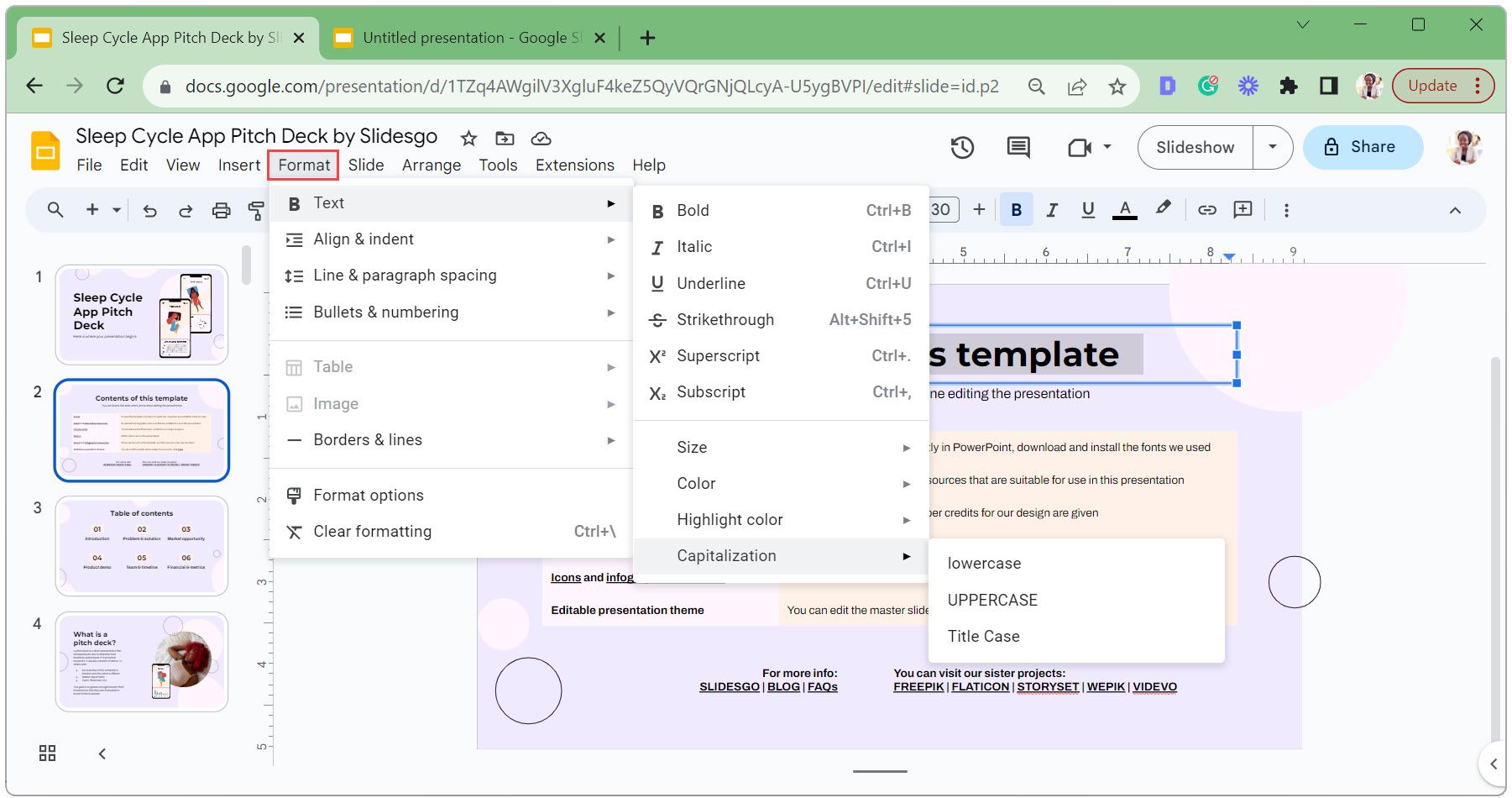Toggle Bold in the toolbar

[1016, 210]
